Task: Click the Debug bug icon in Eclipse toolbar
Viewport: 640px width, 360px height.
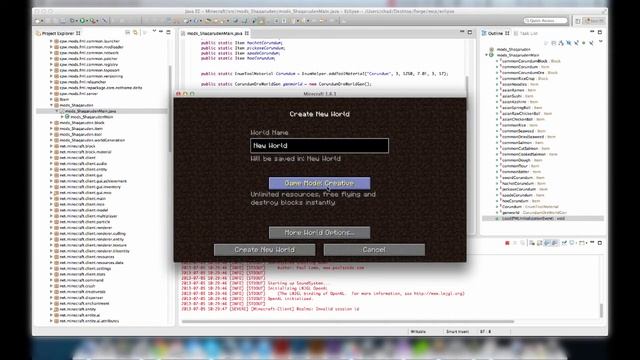Action: 72,20
